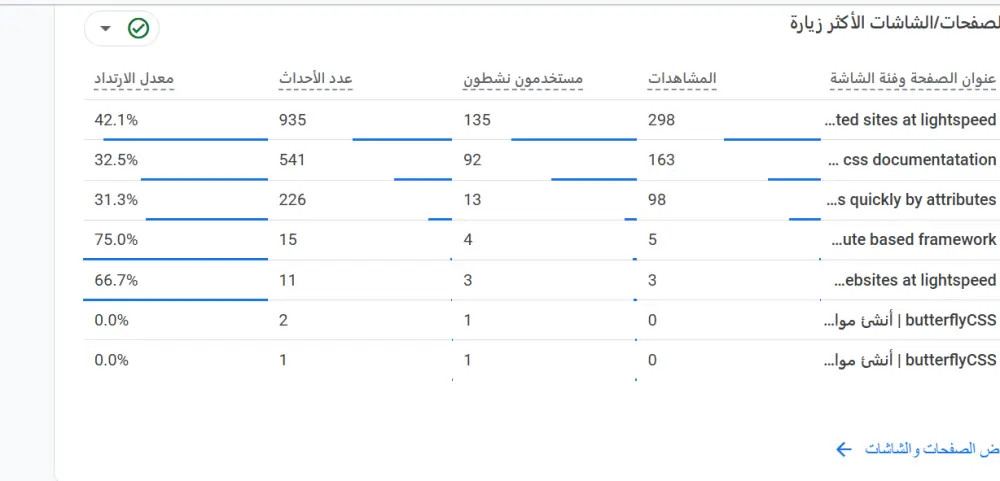The image size is (1000, 481).
Task: Click the 32.5% bounce rate value
Action: point(116,159)
